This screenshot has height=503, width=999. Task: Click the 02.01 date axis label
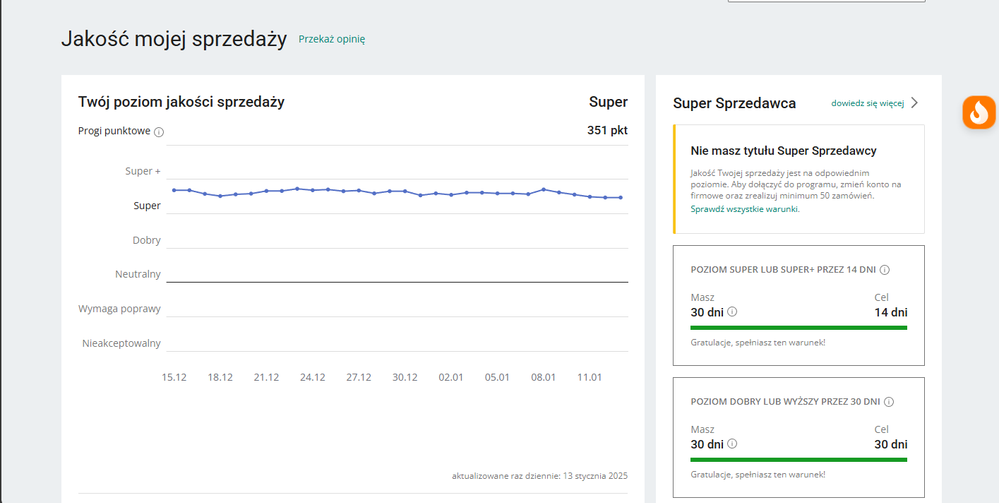click(x=451, y=377)
